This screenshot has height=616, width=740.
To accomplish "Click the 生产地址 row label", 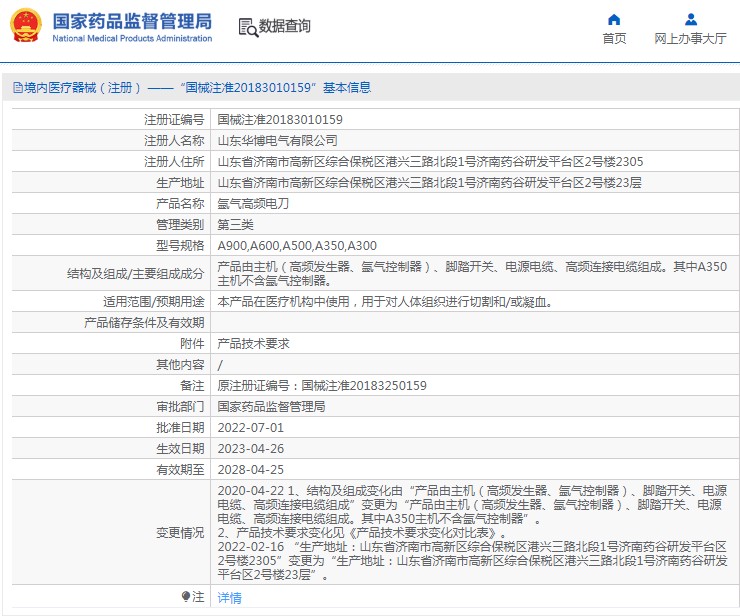I will pyautogui.click(x=180, y=182).
